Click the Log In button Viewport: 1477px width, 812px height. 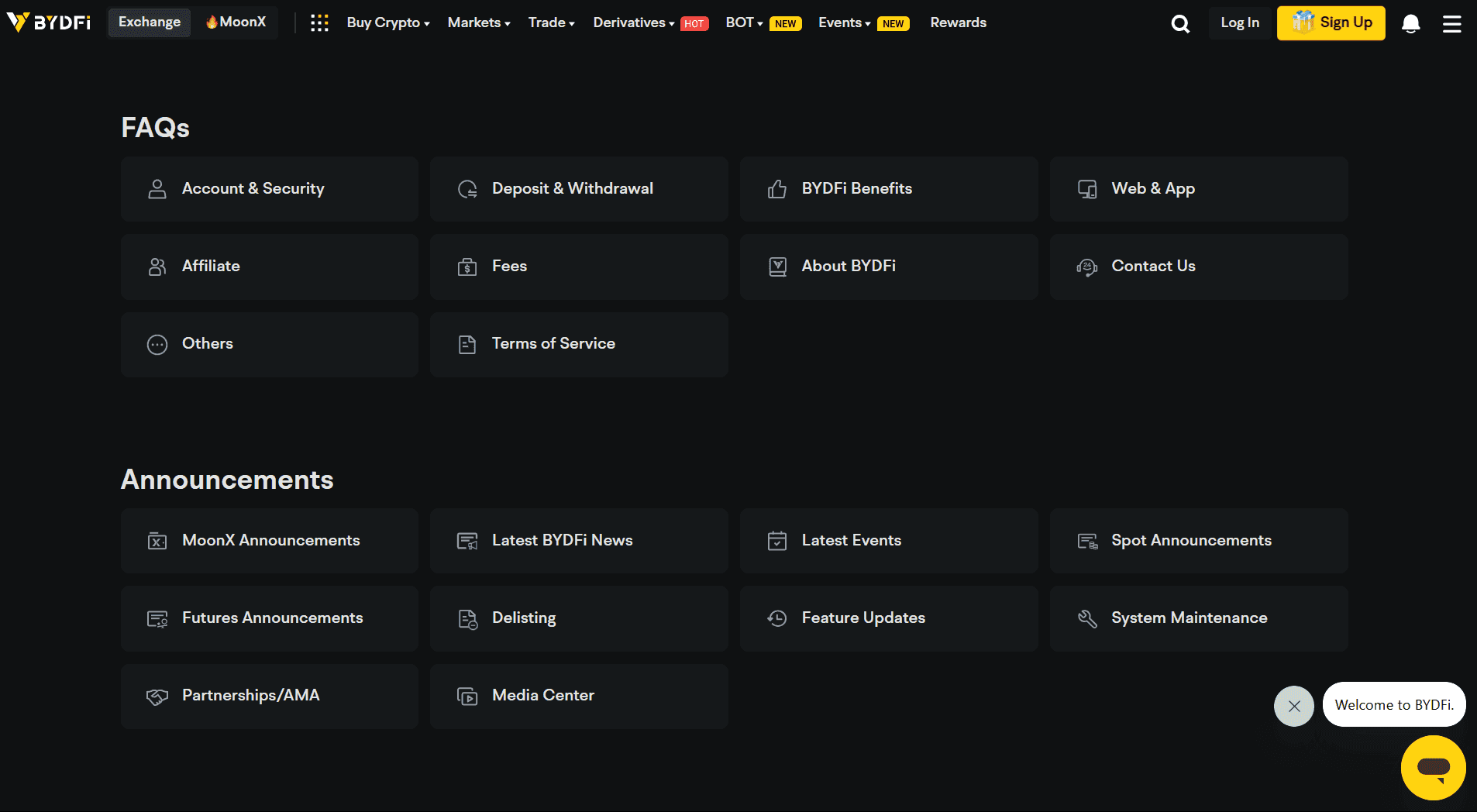click(1240, 23)
